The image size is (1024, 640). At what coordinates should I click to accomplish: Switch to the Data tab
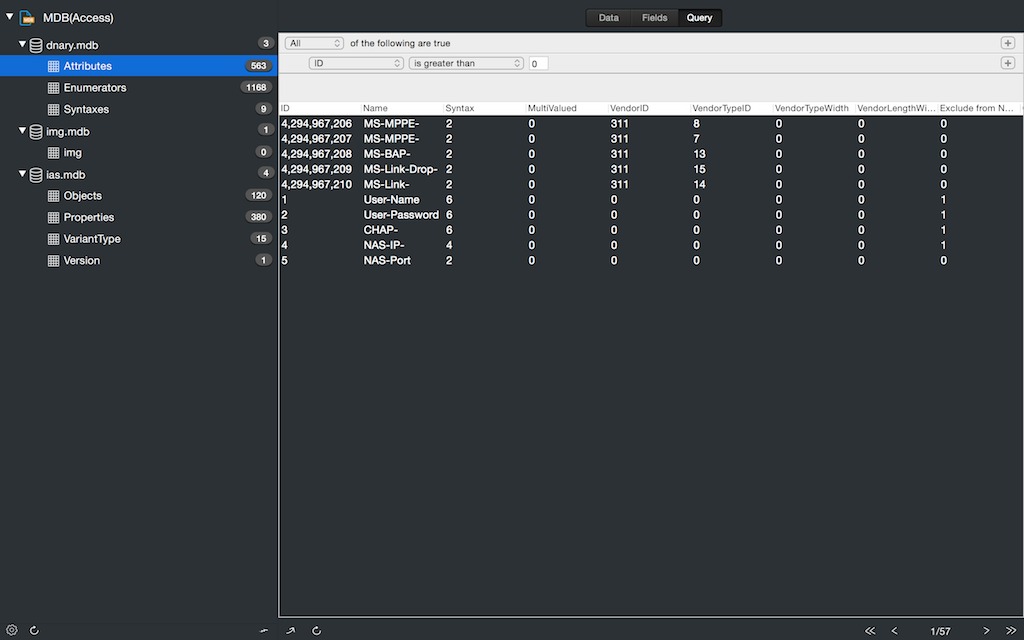coord(608,18)
